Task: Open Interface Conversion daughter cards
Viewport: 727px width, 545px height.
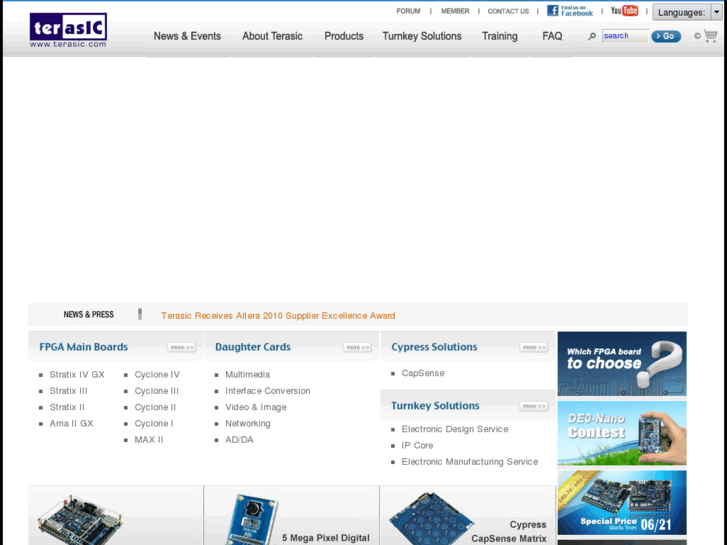Action: coord(268,391)
